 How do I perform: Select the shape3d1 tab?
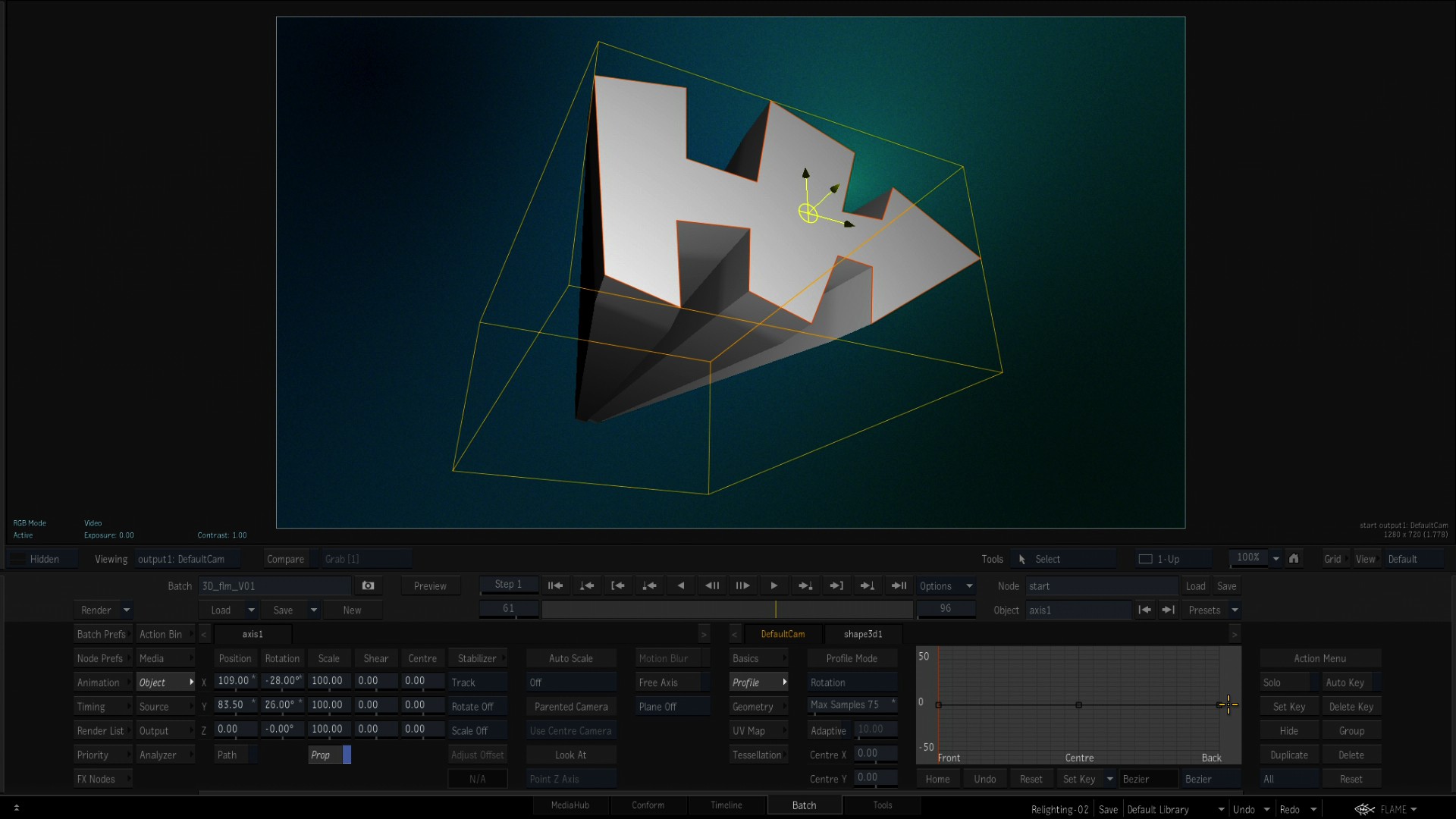coord(863,634)
